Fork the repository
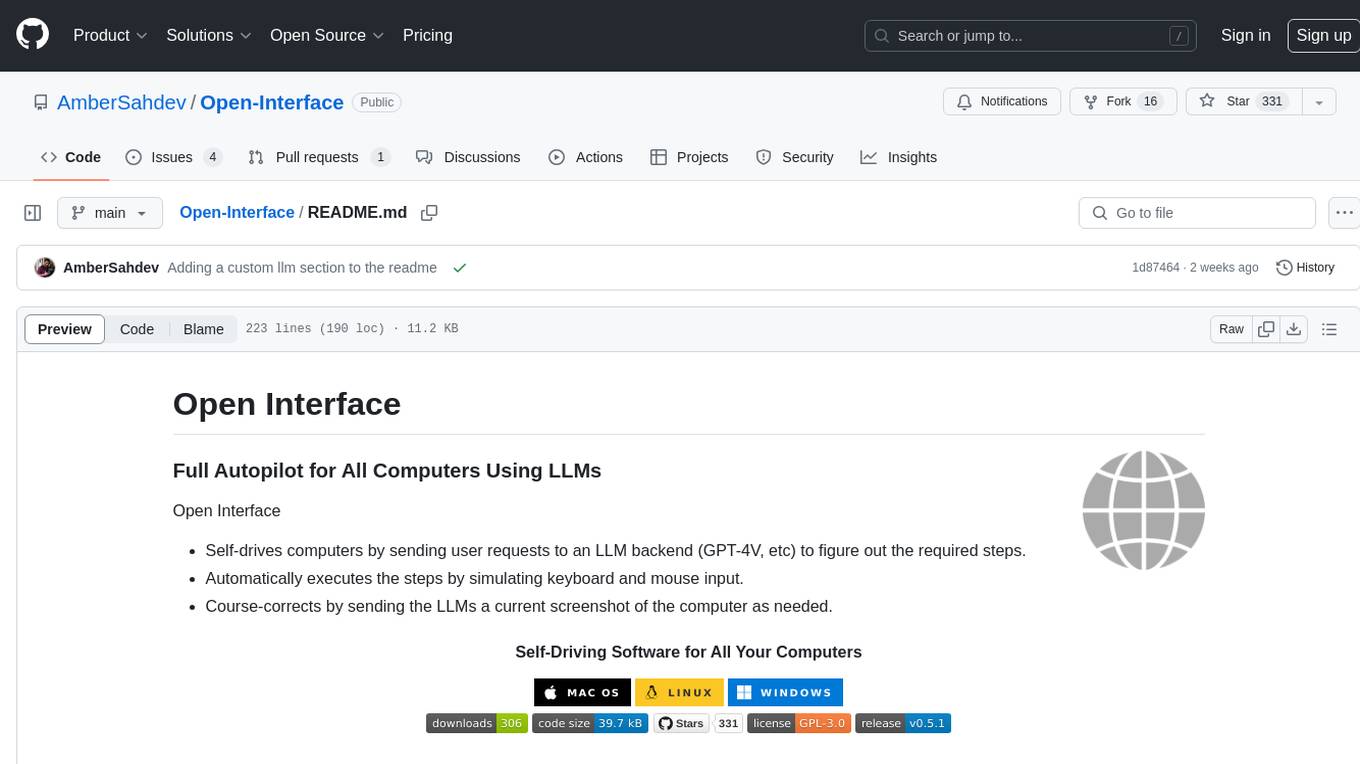Viewport: 1360px width, 764px height. [1123, 102]
